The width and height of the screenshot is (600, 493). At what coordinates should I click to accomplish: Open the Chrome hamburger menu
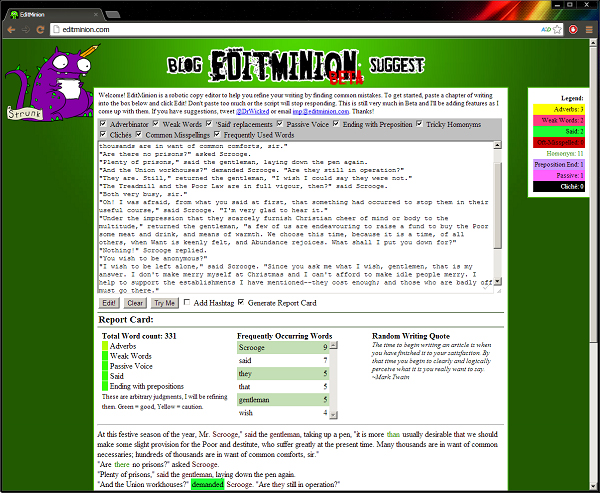(x=589, y=29)
